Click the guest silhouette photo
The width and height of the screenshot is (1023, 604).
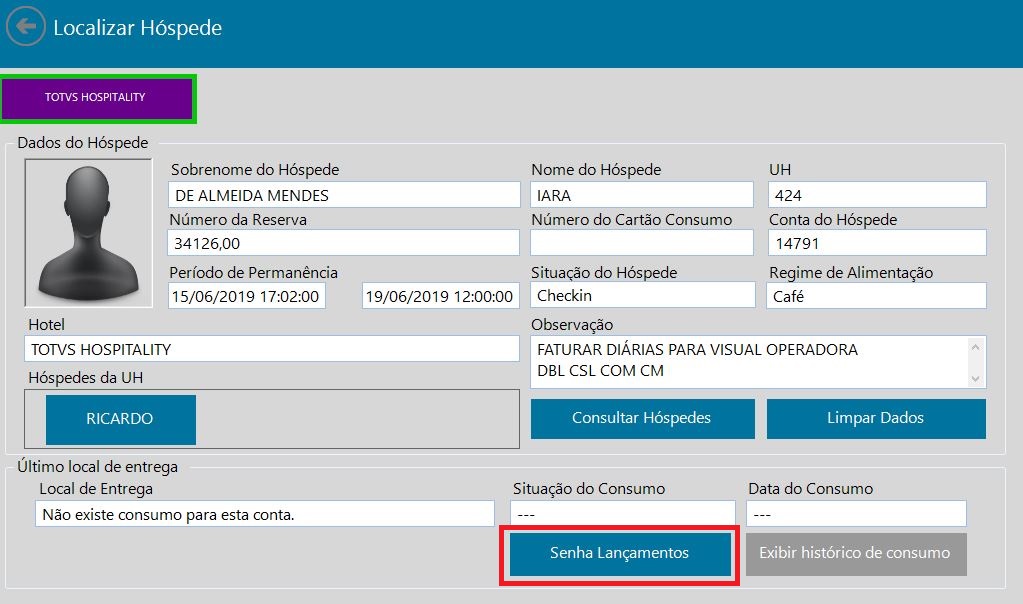click(89, 233)
